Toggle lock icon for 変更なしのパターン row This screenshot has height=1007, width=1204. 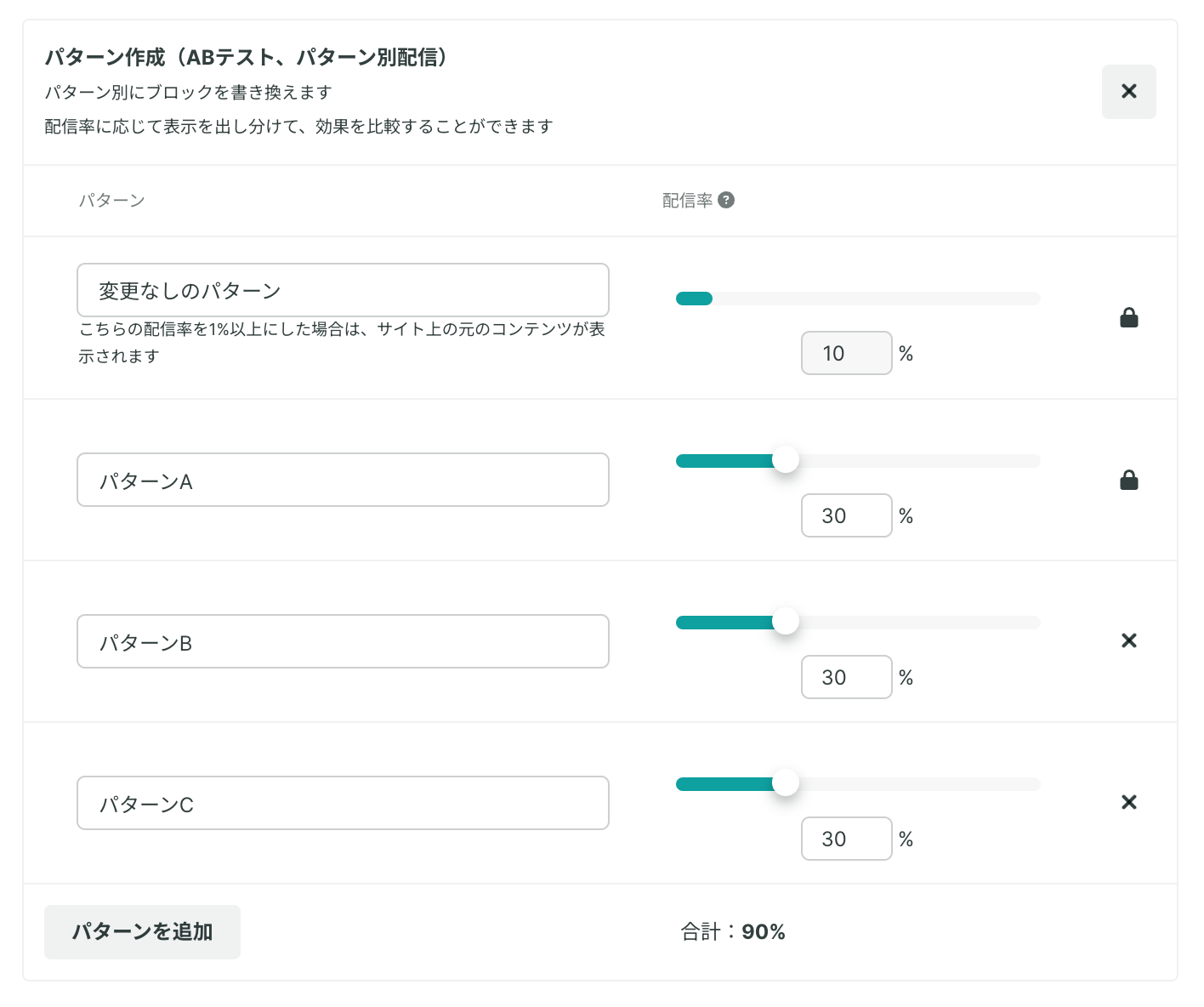(x=1129, y=318)
